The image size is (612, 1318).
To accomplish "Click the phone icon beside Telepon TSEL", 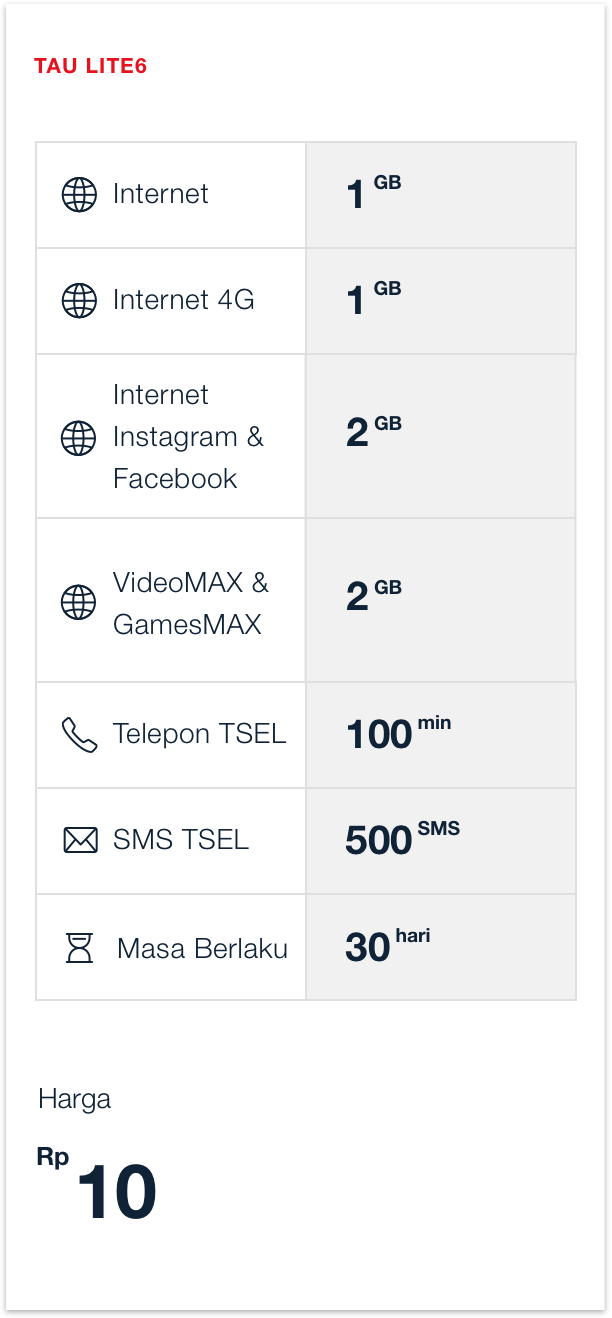I will [80, 735].
